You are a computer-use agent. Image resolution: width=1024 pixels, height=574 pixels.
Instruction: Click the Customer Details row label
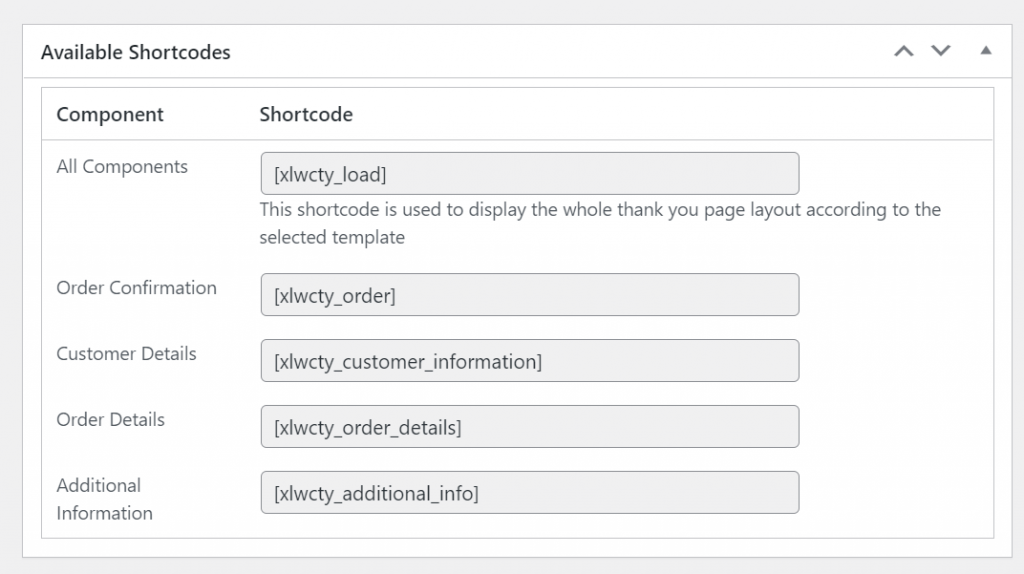point(126,354)
